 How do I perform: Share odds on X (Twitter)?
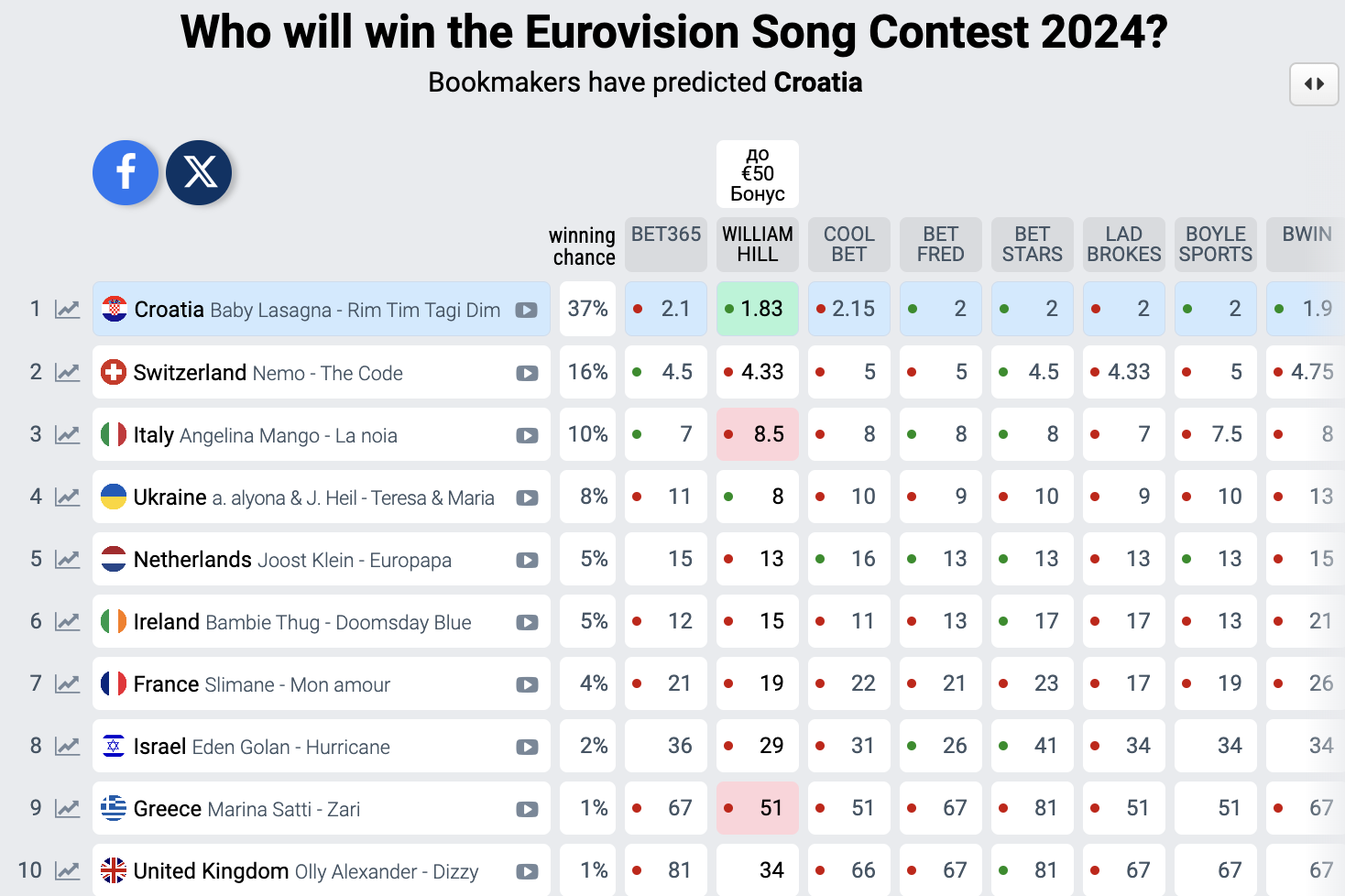point(199,172)
